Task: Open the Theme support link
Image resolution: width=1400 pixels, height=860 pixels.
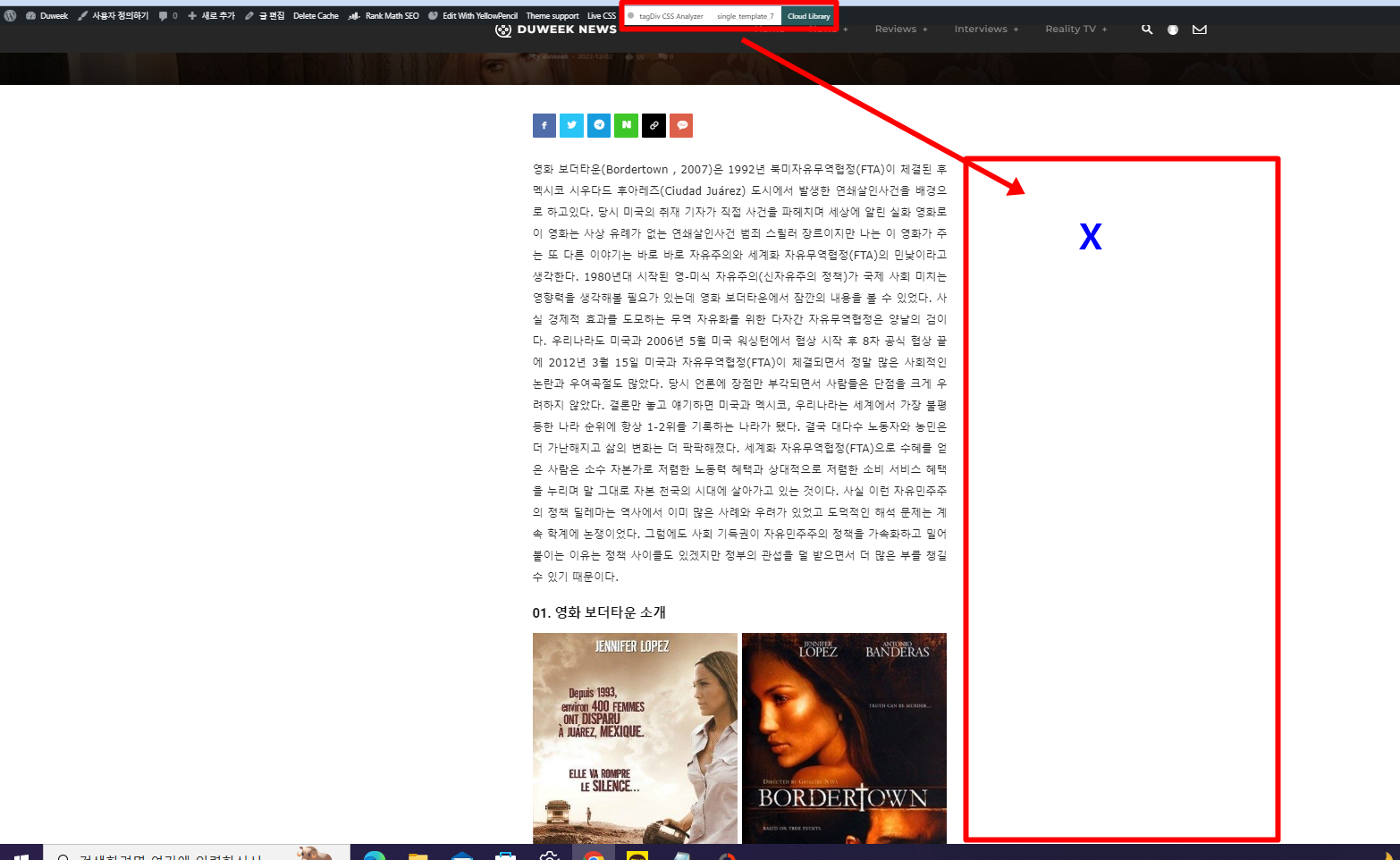Action: [x=552, y=15]
